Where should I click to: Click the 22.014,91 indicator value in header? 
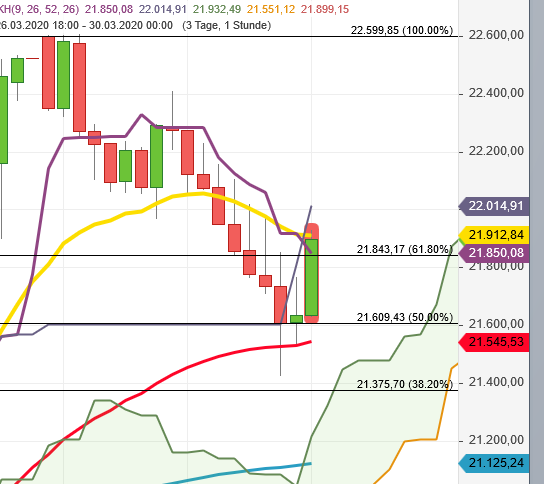(163, 9)
